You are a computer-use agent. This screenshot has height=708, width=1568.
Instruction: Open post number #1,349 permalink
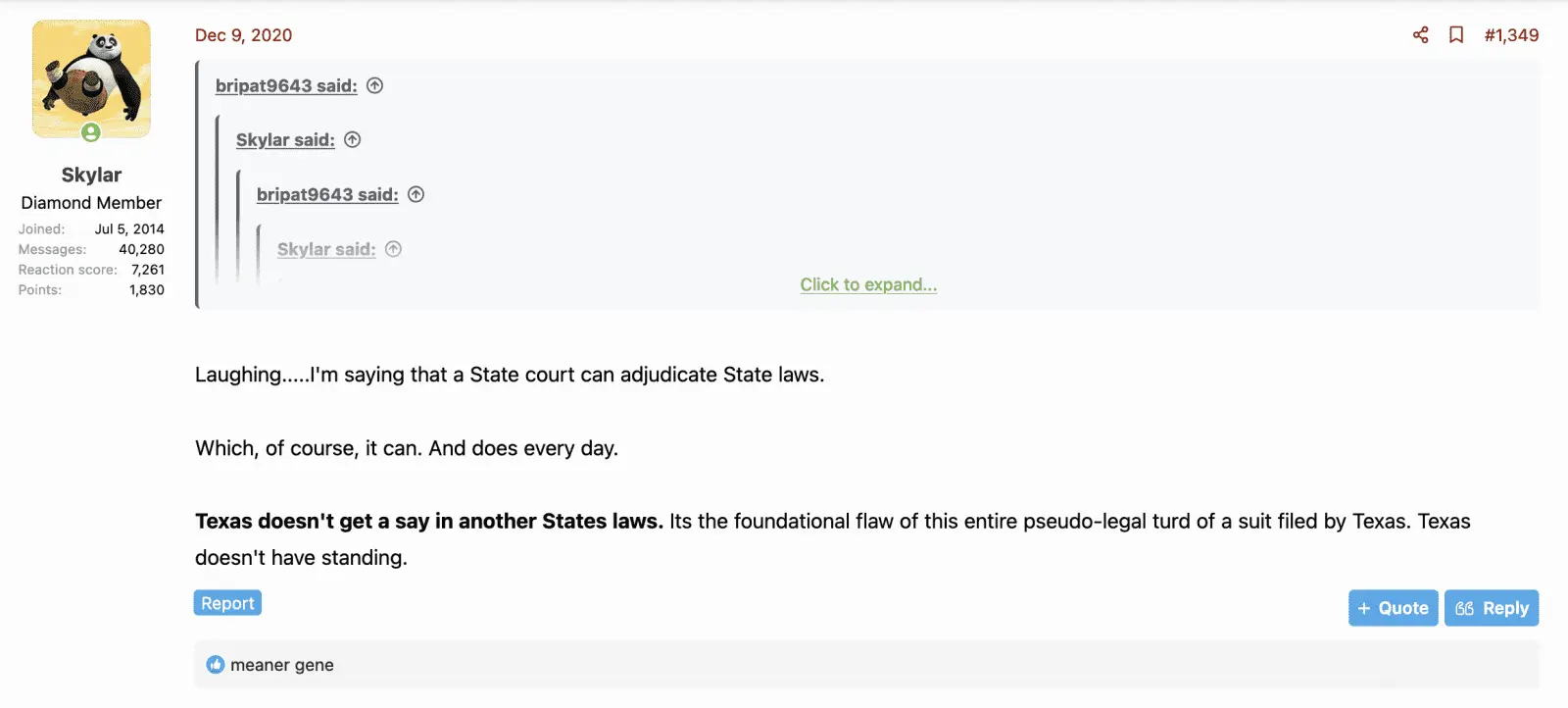[x=1511, y=35]
